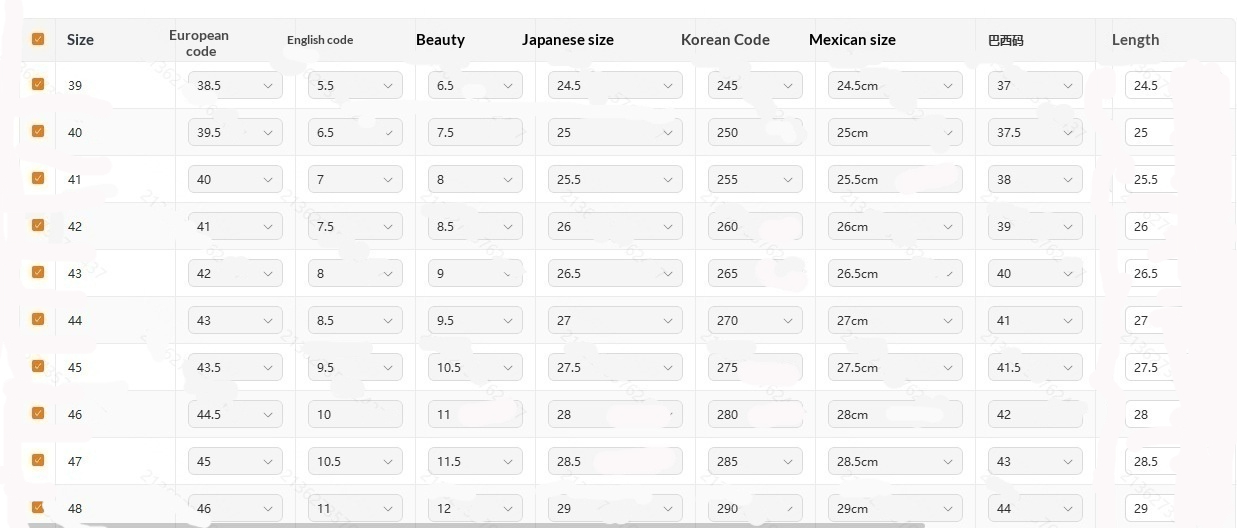
Task: Expand Japanese size dropdown showing 26
Action: click(x=615, y=227)
